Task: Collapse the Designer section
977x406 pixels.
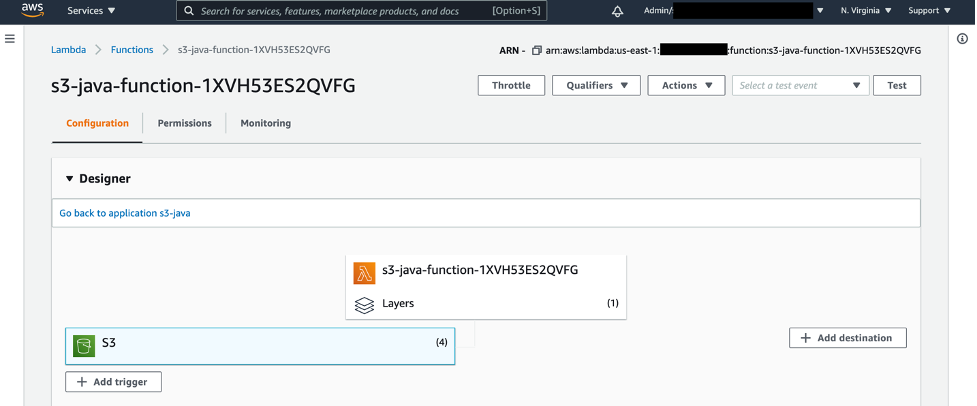Action: 69,179
